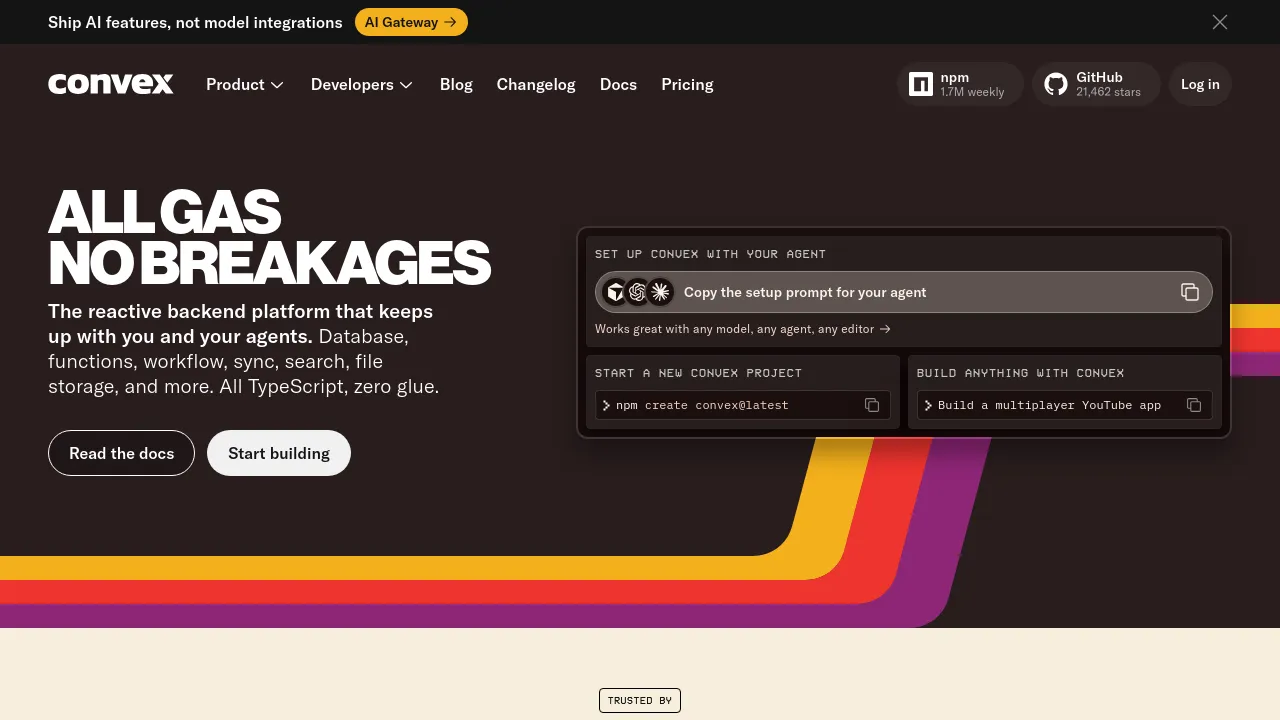
Task: Click the '21,462 stars' GitHub count
Action: click(x=1108, y=92)
